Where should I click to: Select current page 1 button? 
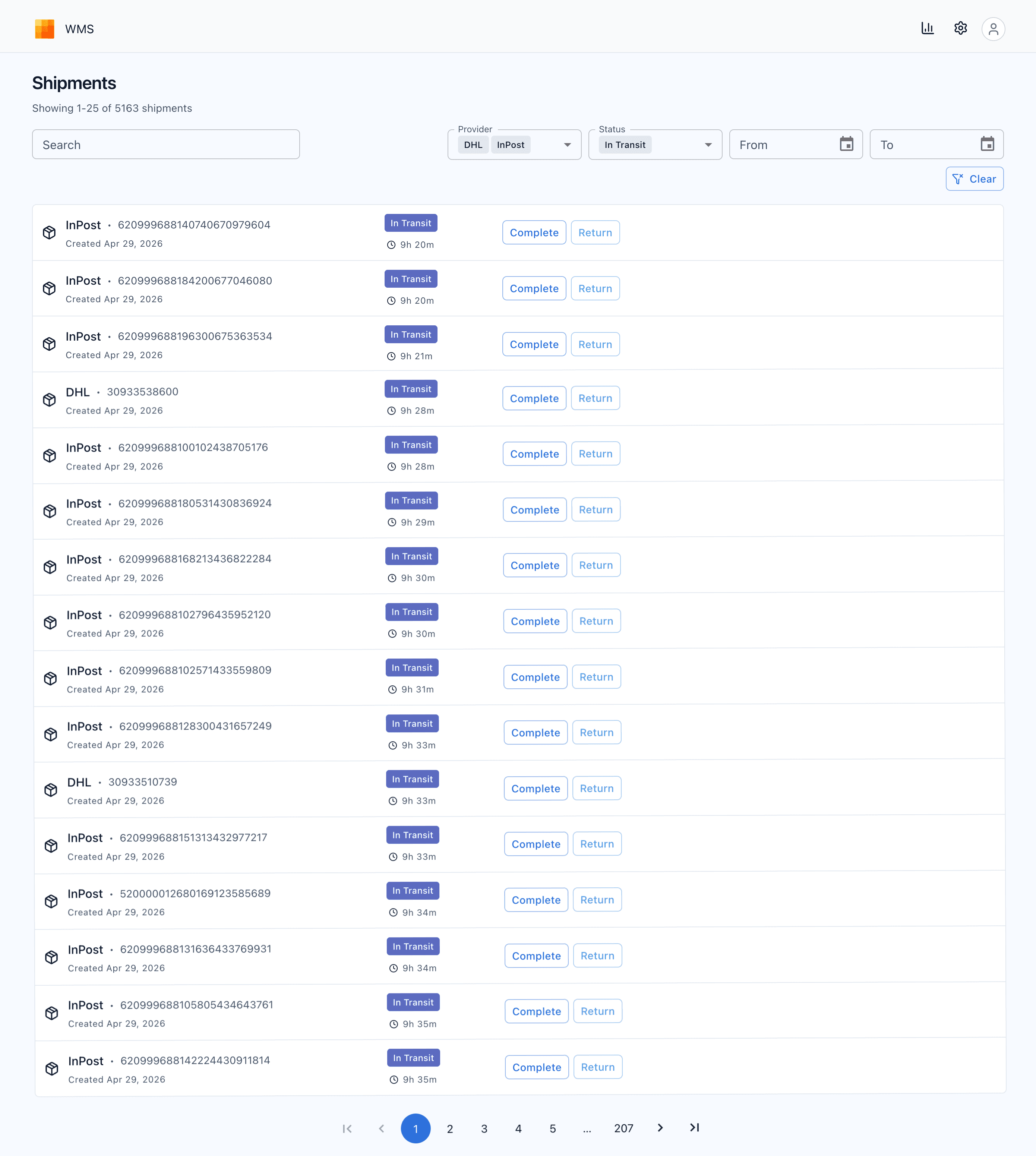(x=416, y=1128)
